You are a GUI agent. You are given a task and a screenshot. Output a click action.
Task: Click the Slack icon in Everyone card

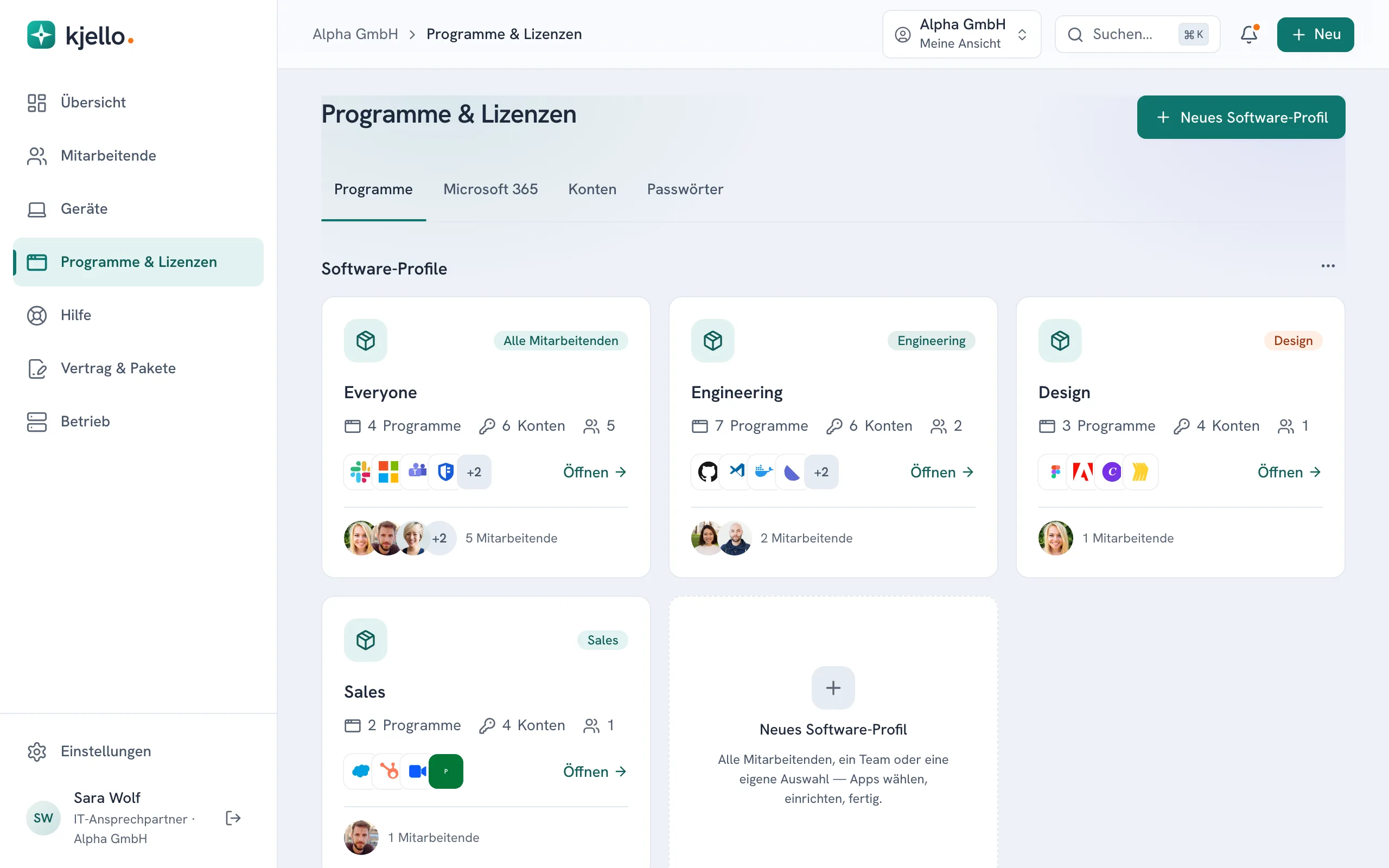click(x=360, y=472)
